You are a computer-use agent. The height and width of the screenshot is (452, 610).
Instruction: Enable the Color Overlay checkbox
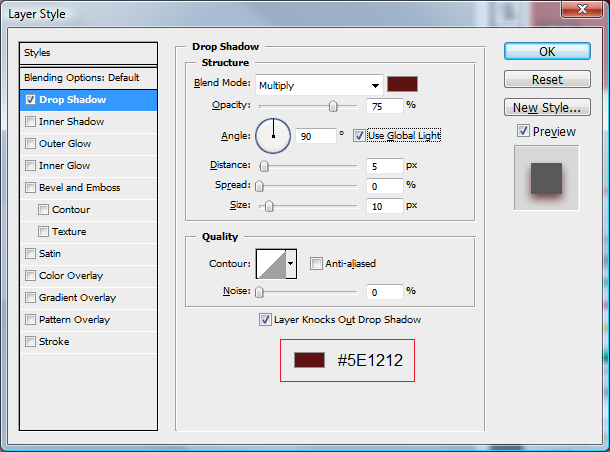click(30, 276)
